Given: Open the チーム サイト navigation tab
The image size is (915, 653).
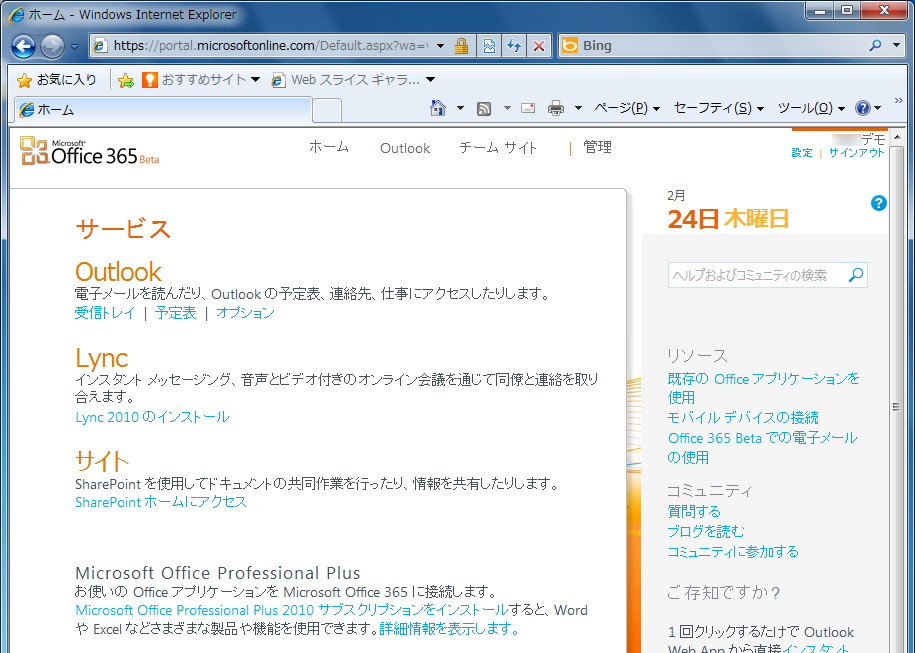Looking at the screenshot, I should point(498,148).
